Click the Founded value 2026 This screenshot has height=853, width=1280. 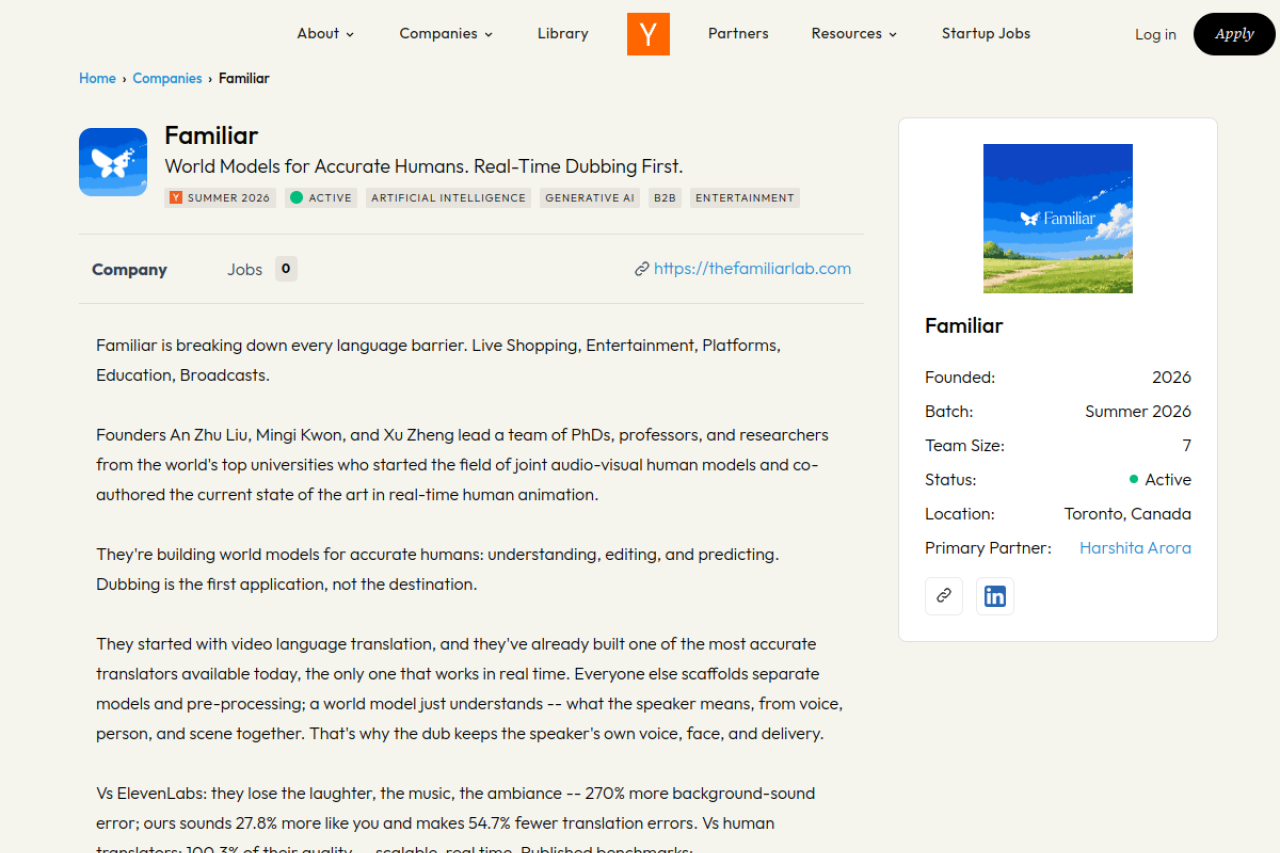pyautogui.click(x=1172, y=377)
